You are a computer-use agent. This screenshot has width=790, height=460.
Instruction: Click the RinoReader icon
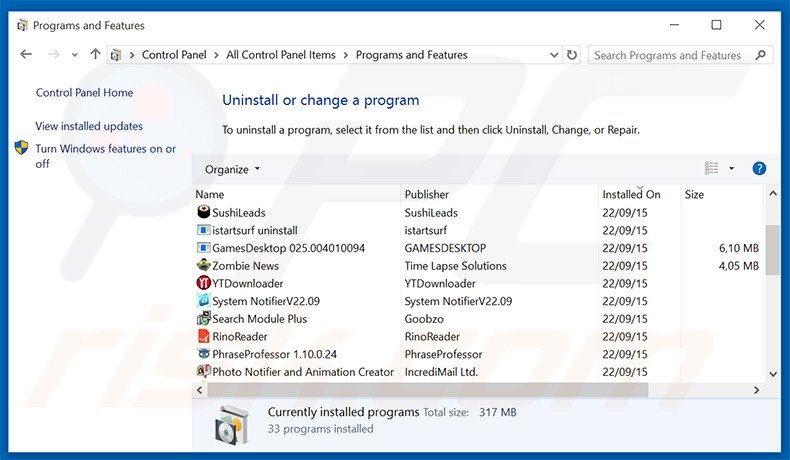(x=204, y=336)
